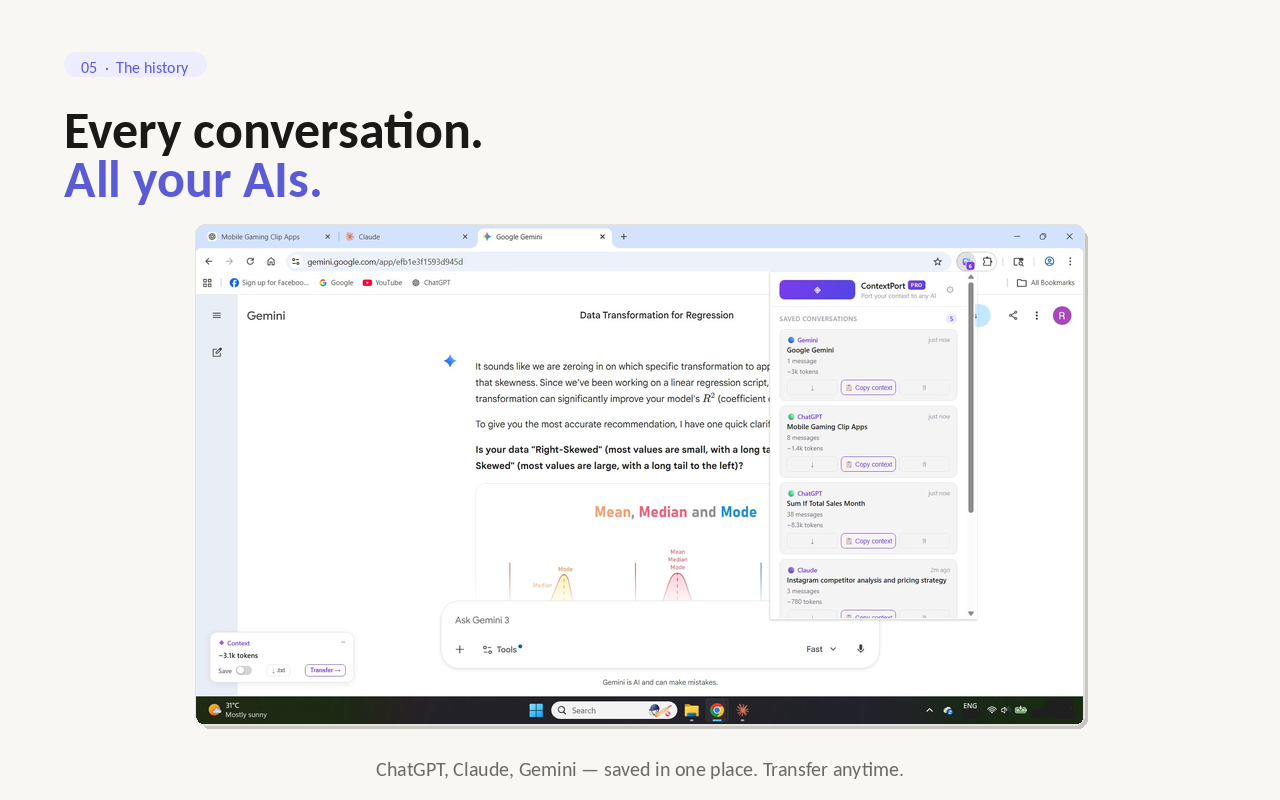The height and width of the screenshot is (800, 1280).
Task: Click the purple ContextPort logo button
Action: click(817, 290)
